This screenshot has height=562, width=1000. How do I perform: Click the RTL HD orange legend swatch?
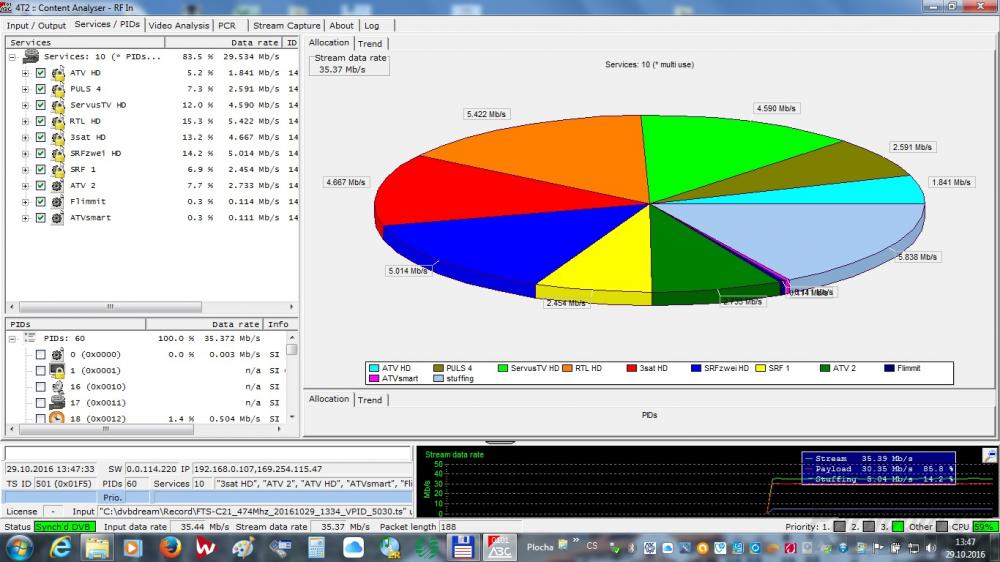click(567, 368)
